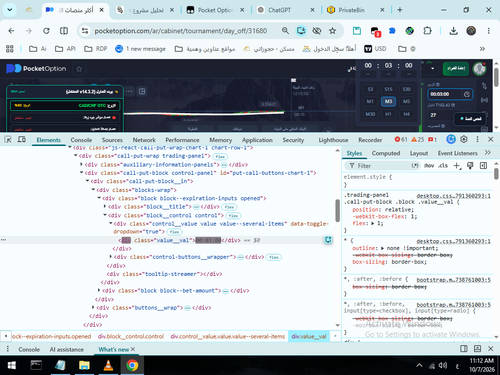The image size is (500, 375).
Task: Click the red errors count showing 61
Action: point(401,140)
